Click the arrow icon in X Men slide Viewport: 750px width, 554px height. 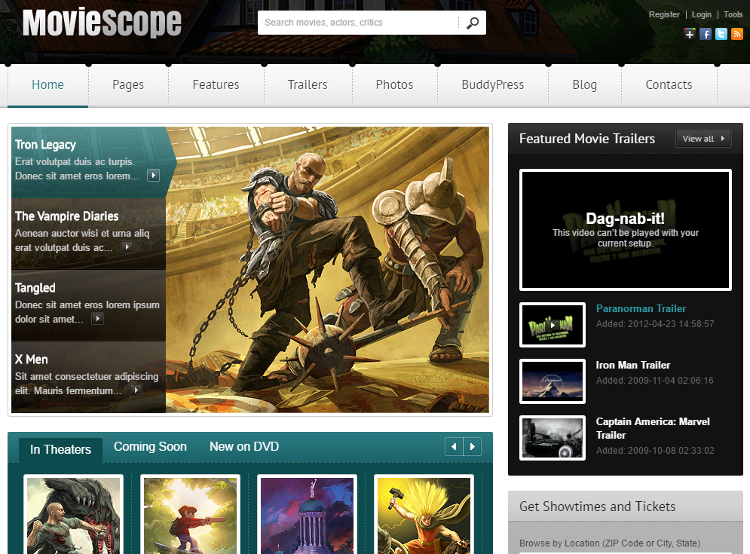(136, 390)
